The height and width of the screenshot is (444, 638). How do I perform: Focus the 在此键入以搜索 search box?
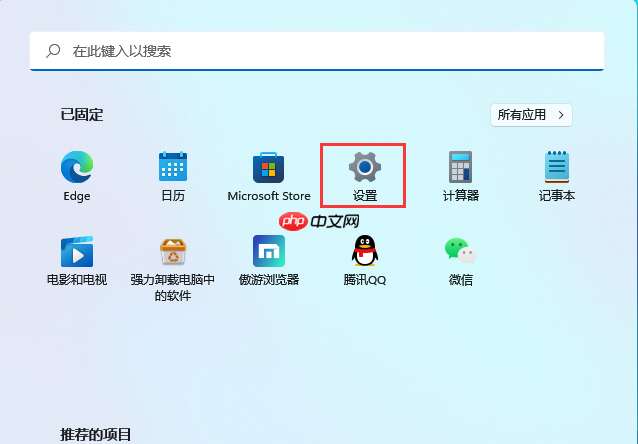pyautogui.click(x=317, y=51)
